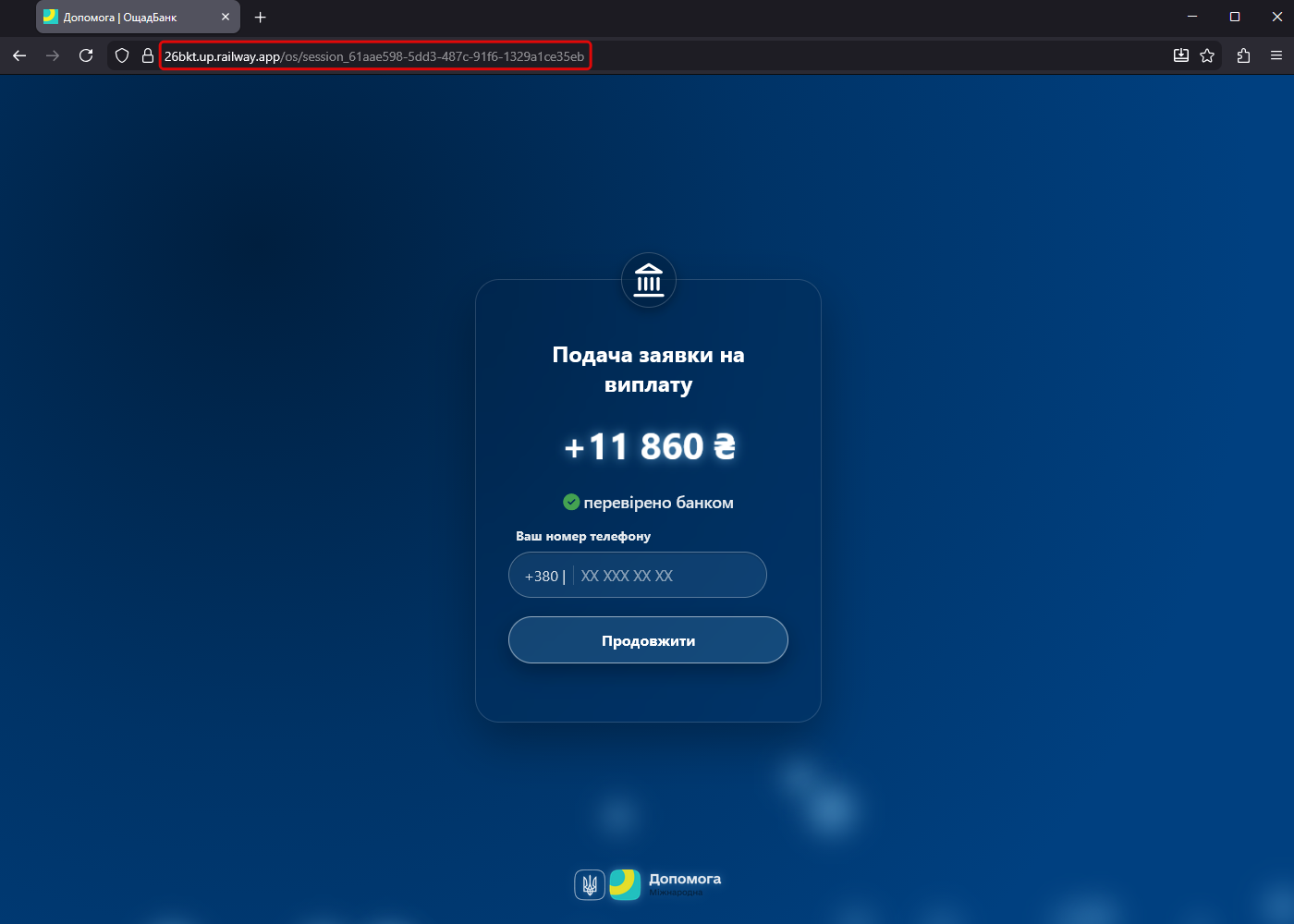Click the download-tray icon left of the bookmark star
Screen dimensions: 1294x924
tap(1181, 56)
